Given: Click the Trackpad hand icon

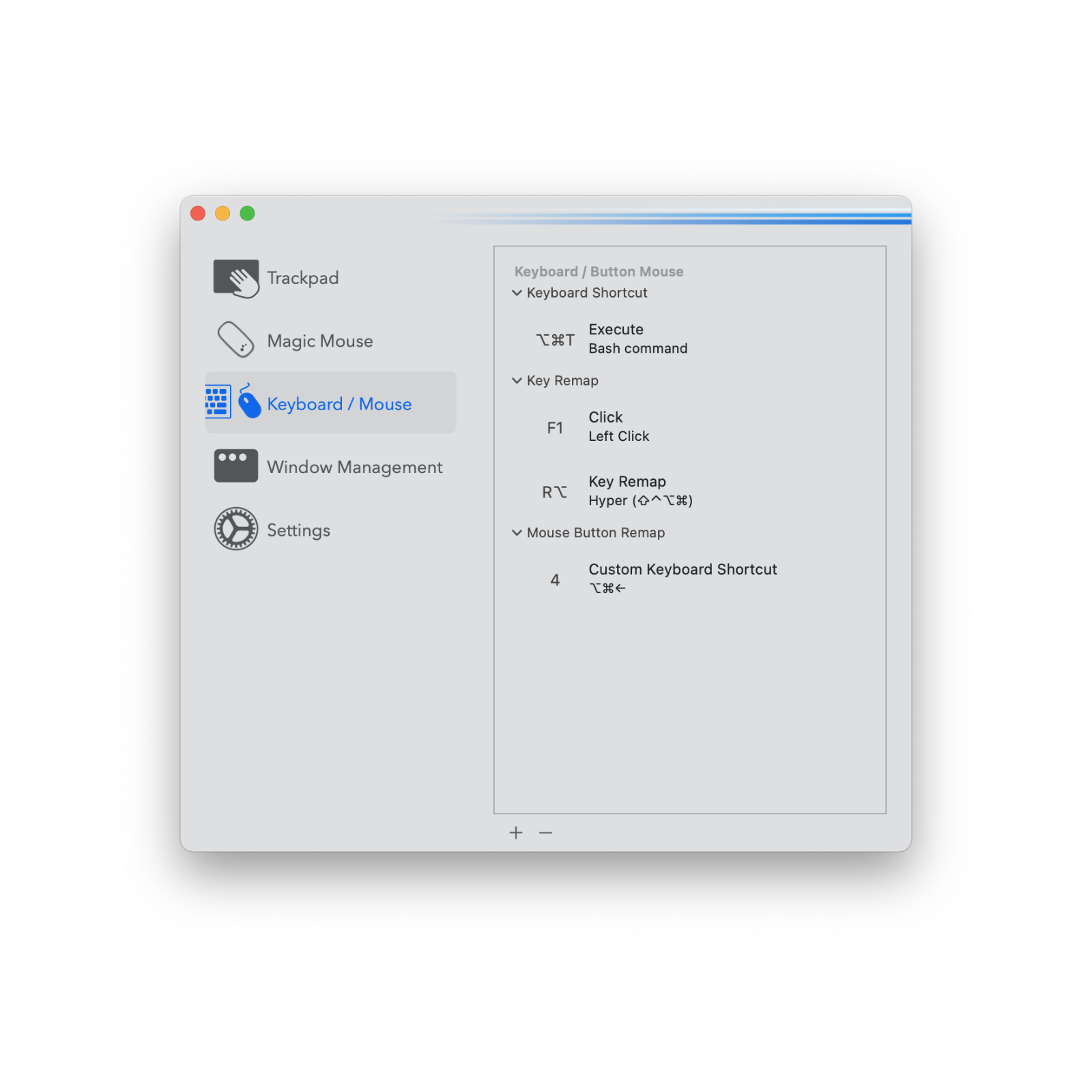Looking at the screenshot, I should click(236, 278).
